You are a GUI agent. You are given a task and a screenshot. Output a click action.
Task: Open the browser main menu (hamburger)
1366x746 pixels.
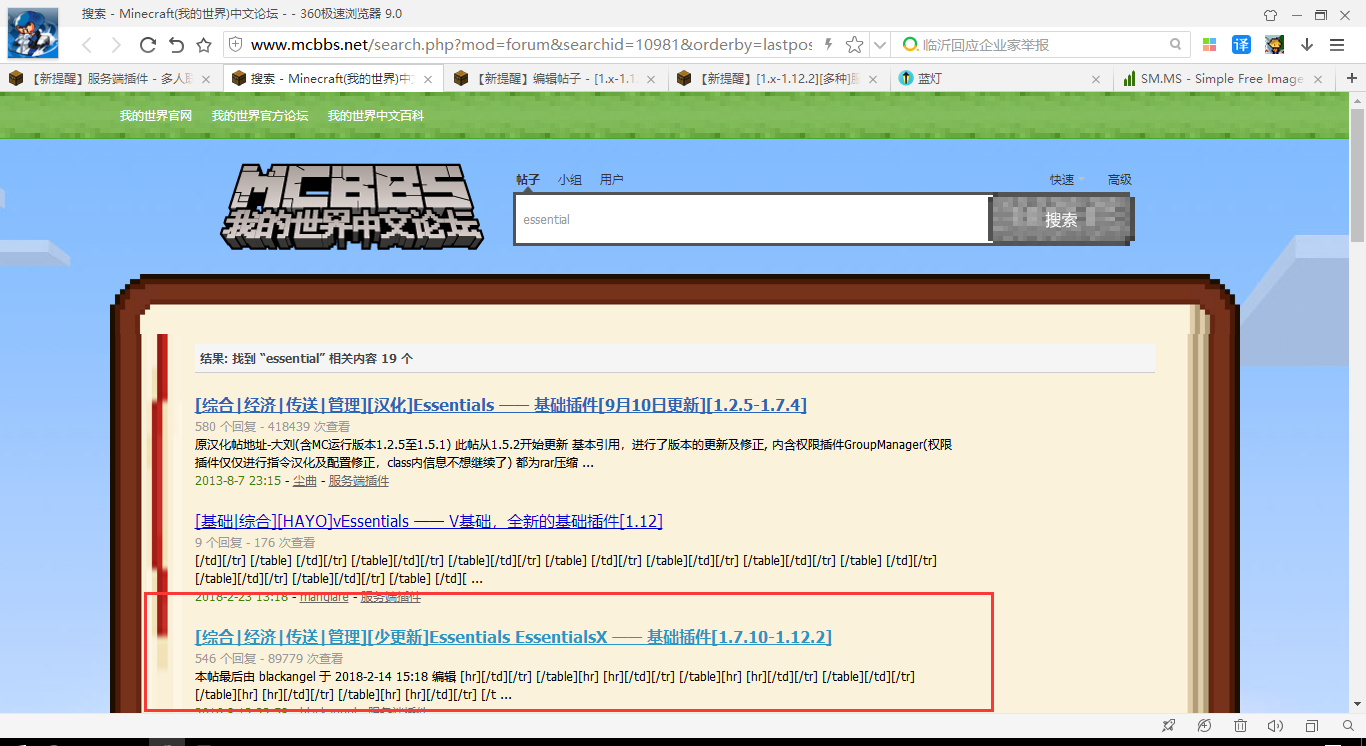click(1337, 45)
